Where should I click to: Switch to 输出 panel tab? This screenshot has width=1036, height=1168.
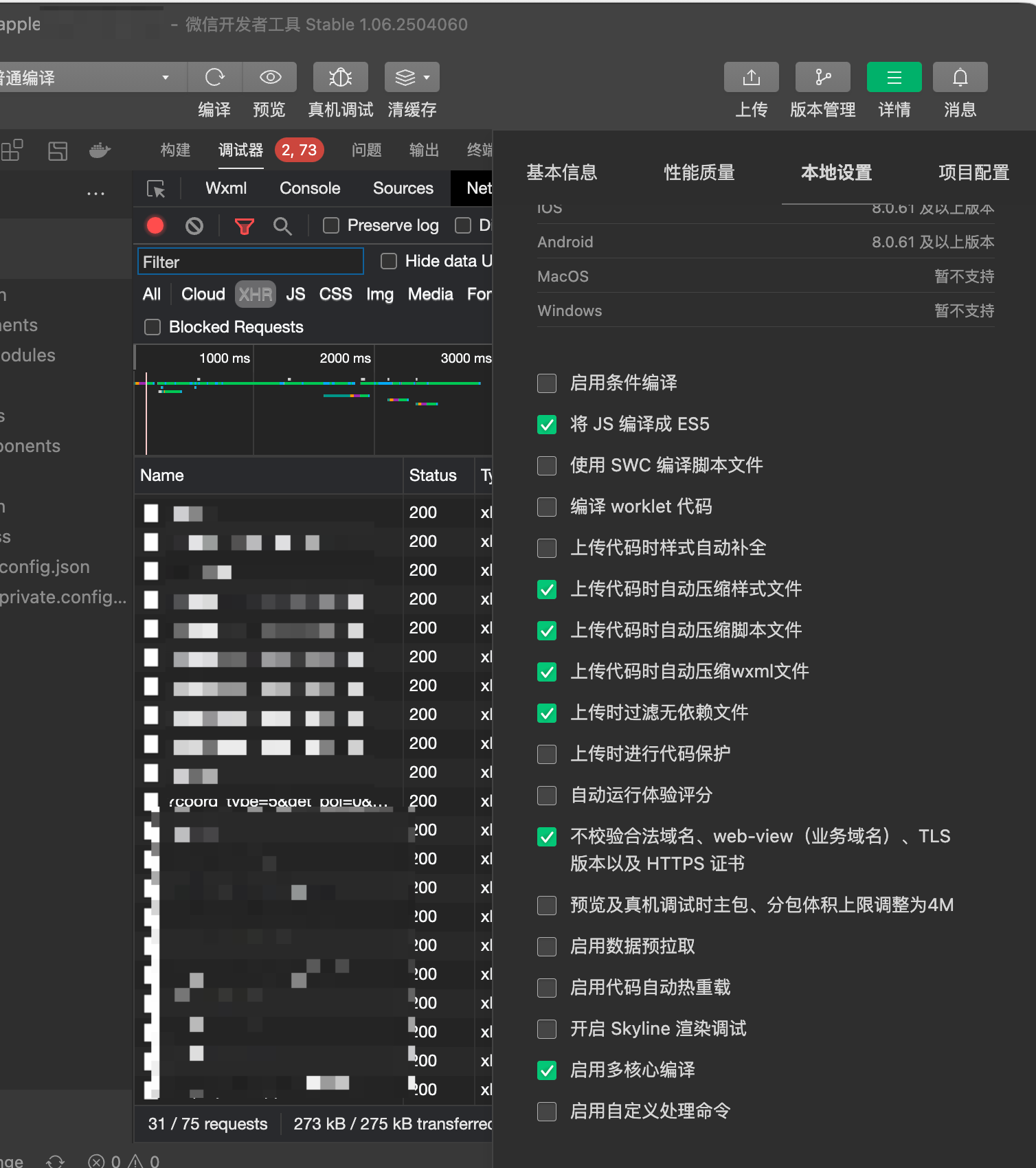[x=424, y=150]
